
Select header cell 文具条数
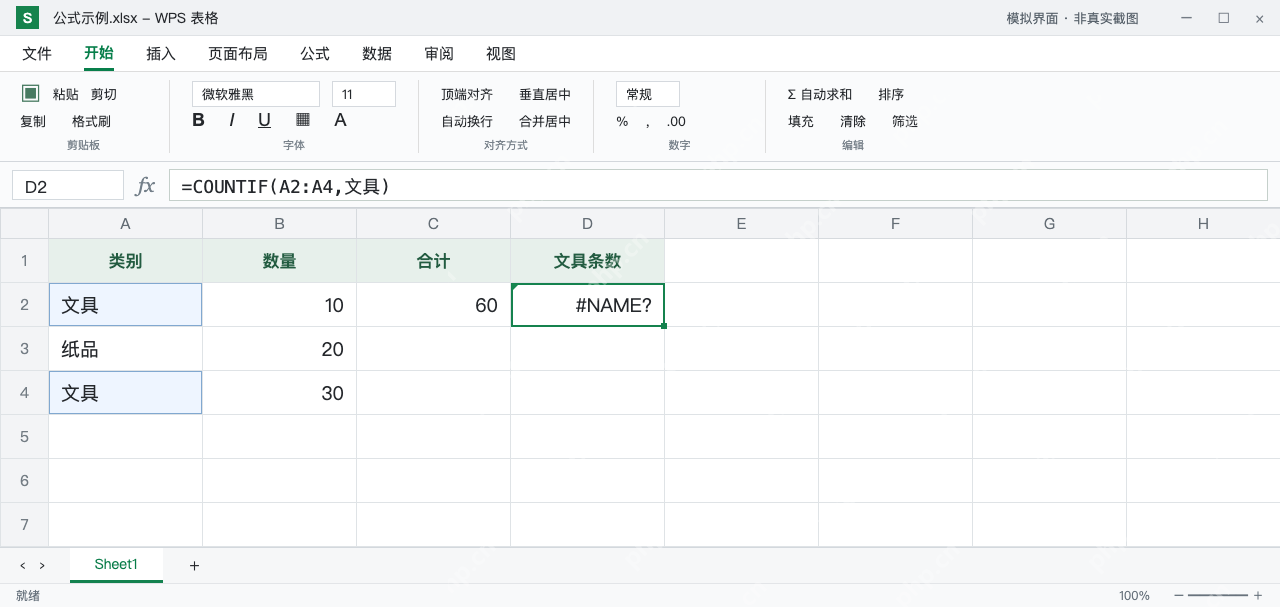[588, 261]
